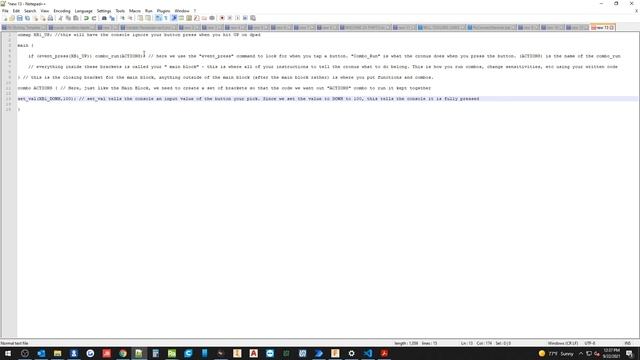Click the Copy toolbar icon

pyautogui.click(x=68, y=18)
